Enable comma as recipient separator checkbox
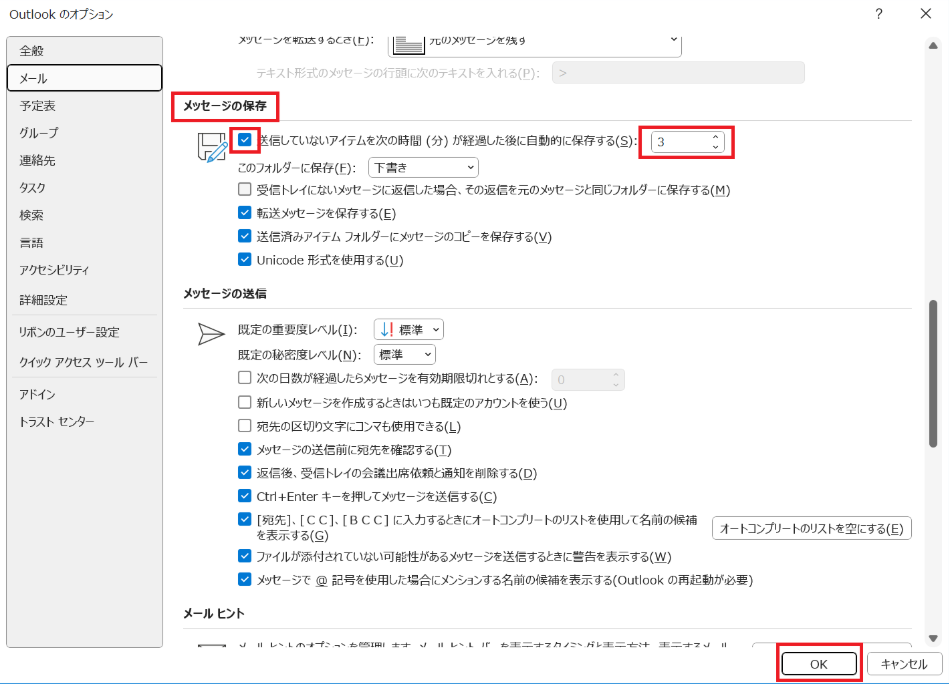949x684 pixels. click(x=245, y=426)
